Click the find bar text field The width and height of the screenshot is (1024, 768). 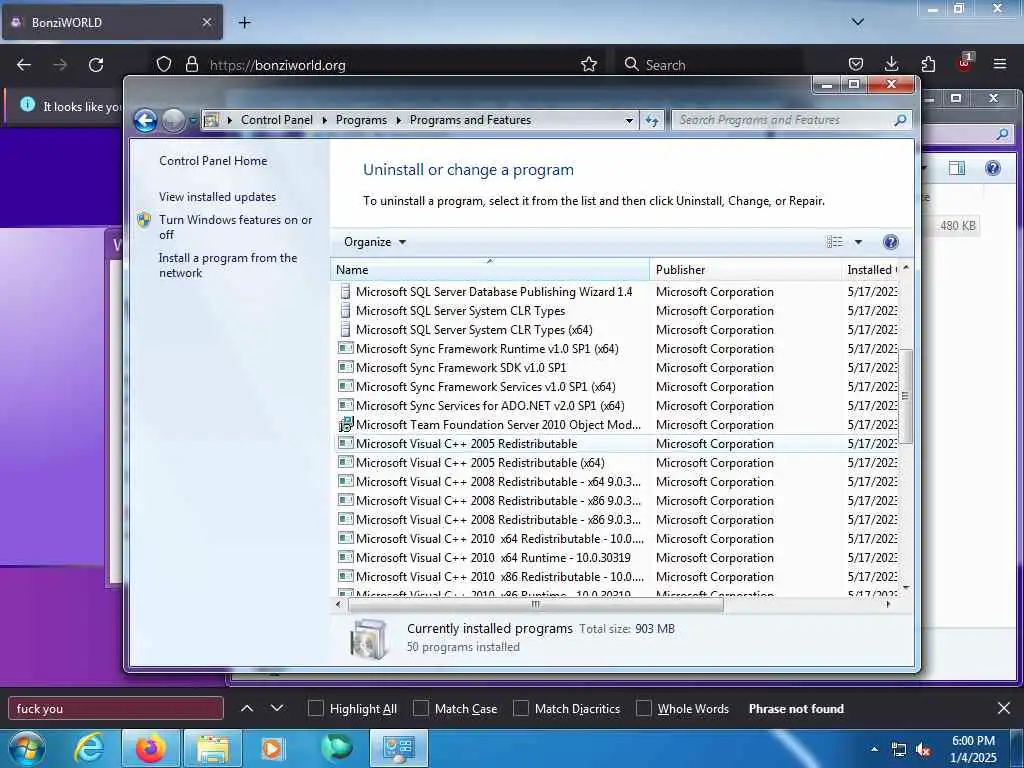point(116,709)
